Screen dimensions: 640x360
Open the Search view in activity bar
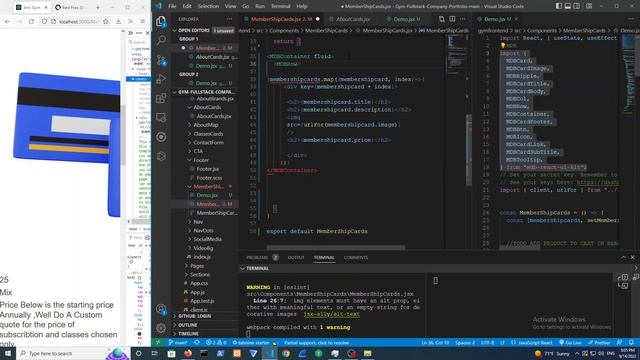(161, 40)
